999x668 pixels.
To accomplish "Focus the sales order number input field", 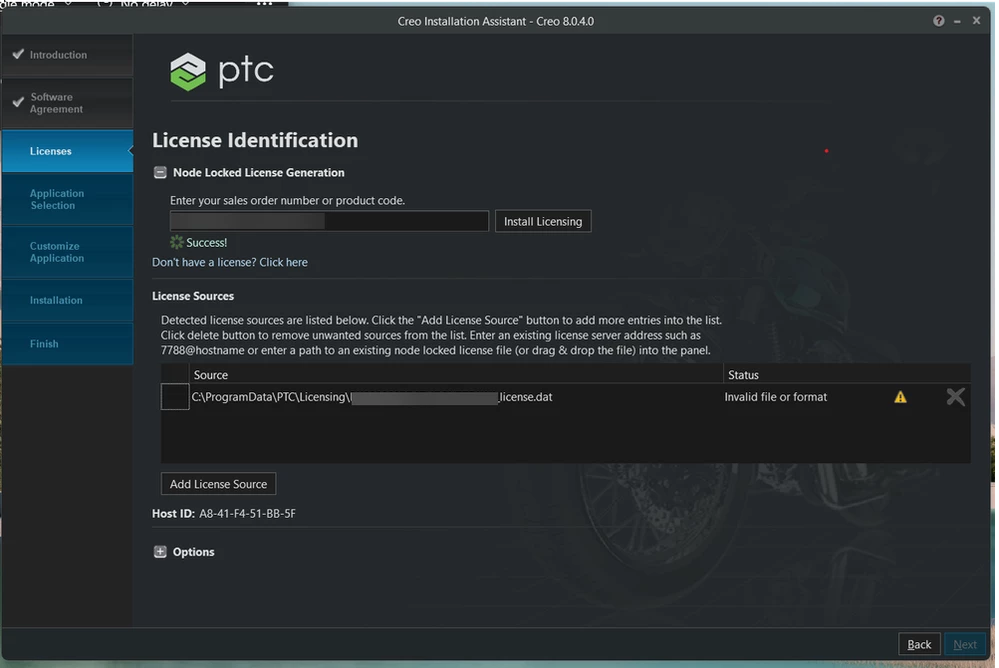I will click(329, 221).
